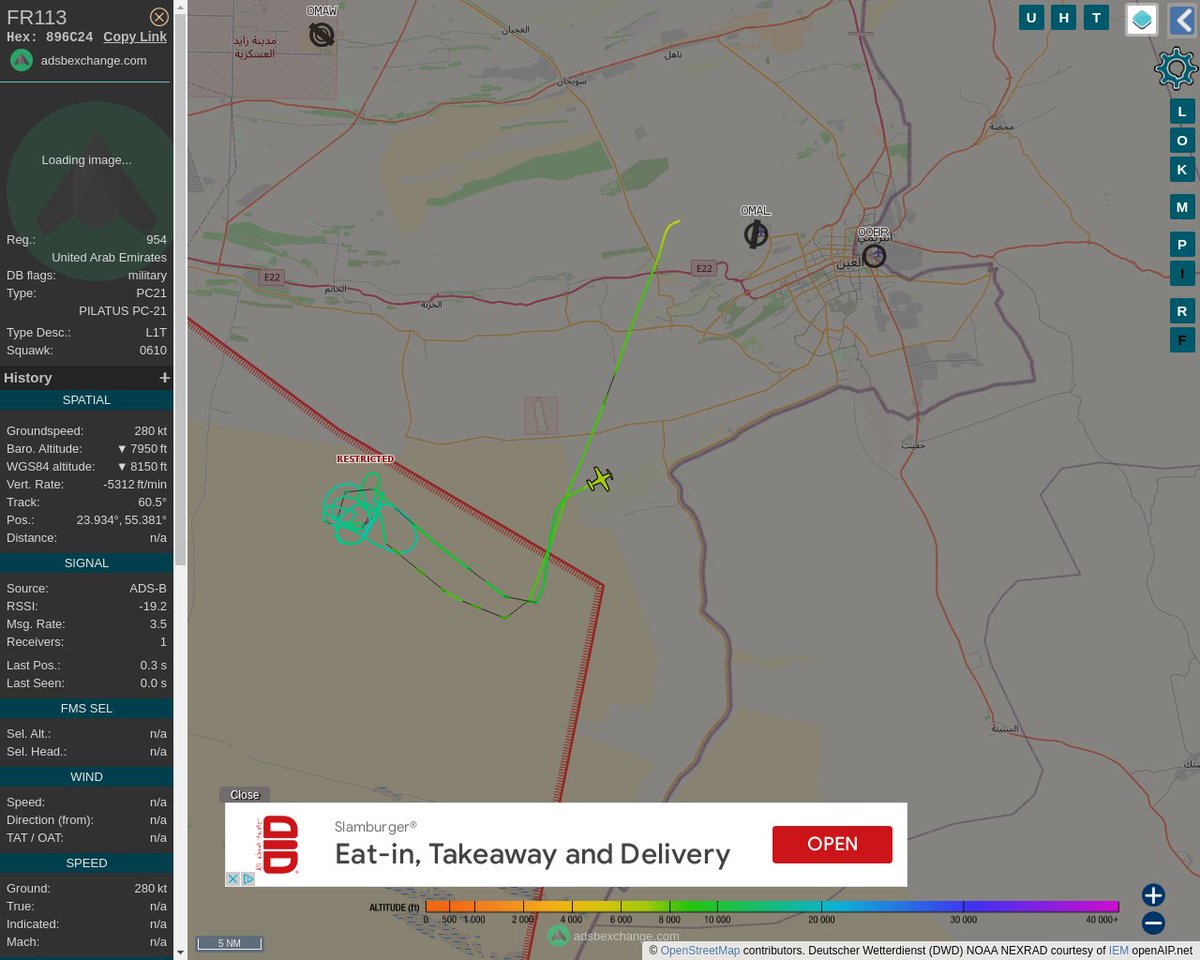Click the Baro. Altitude value 7950 ft
The image size is (1200, 960).
tap(142, 449)
